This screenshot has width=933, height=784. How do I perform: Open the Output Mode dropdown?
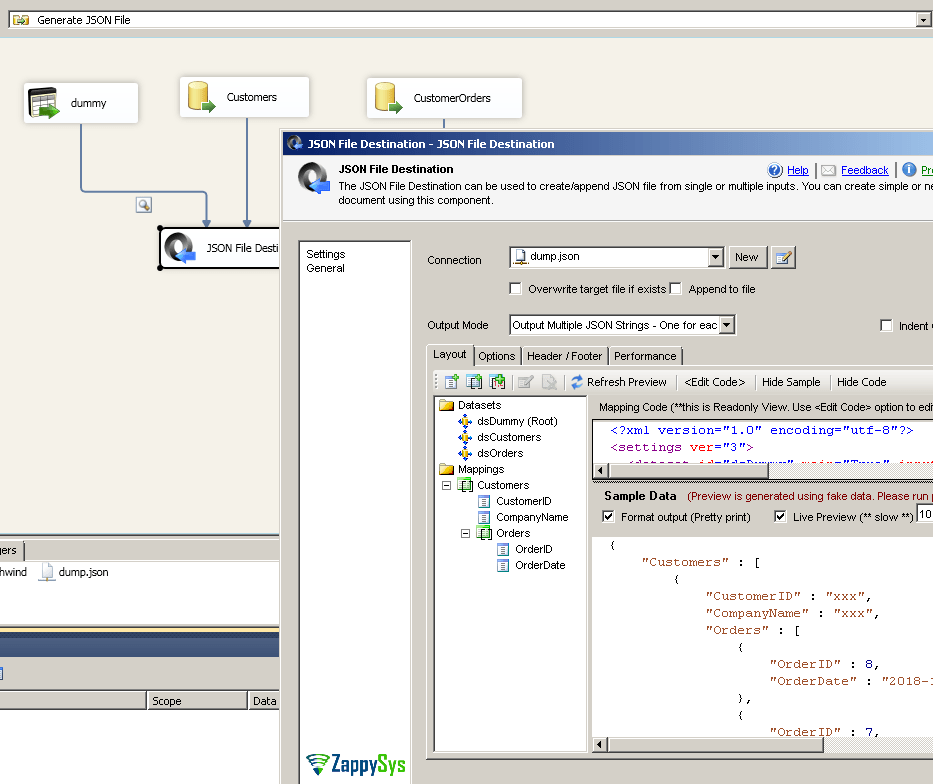coord(724,324)
